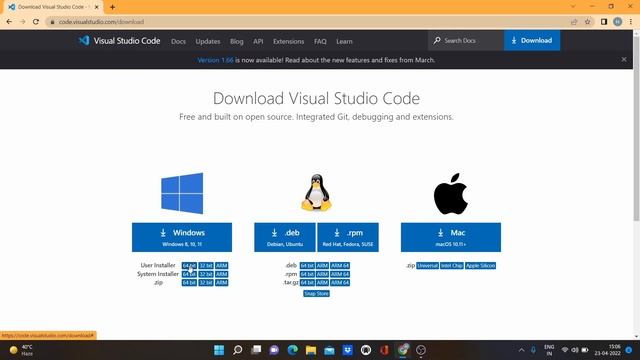Download Linux .deb ARM 64 package
640x360 pixels.
[x=340, y=266]
